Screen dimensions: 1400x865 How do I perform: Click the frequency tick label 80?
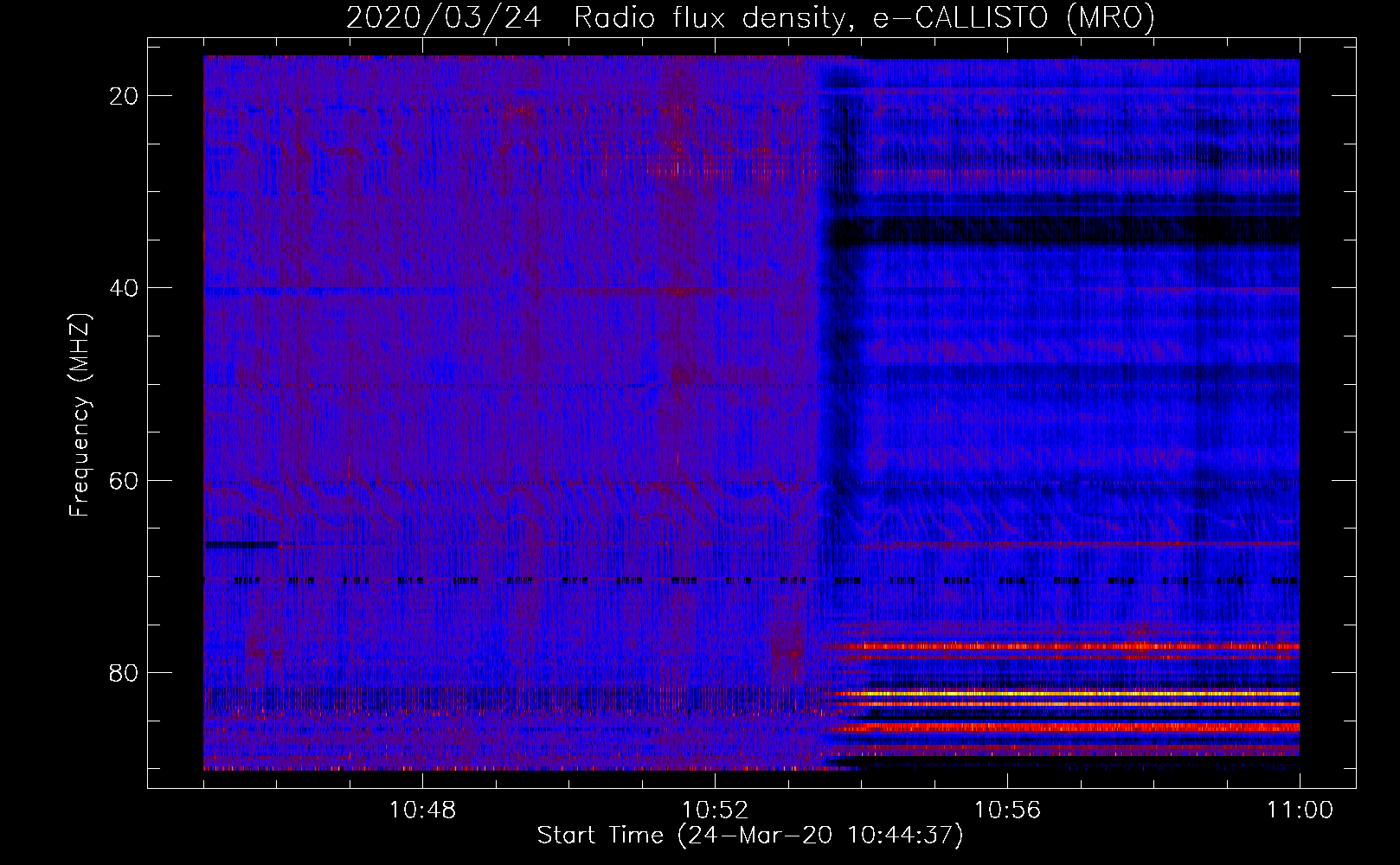[x=124, y=673]
